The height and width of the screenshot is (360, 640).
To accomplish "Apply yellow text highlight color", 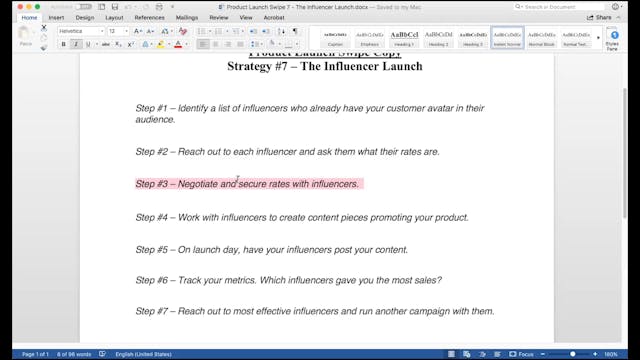I will point(160,44).
